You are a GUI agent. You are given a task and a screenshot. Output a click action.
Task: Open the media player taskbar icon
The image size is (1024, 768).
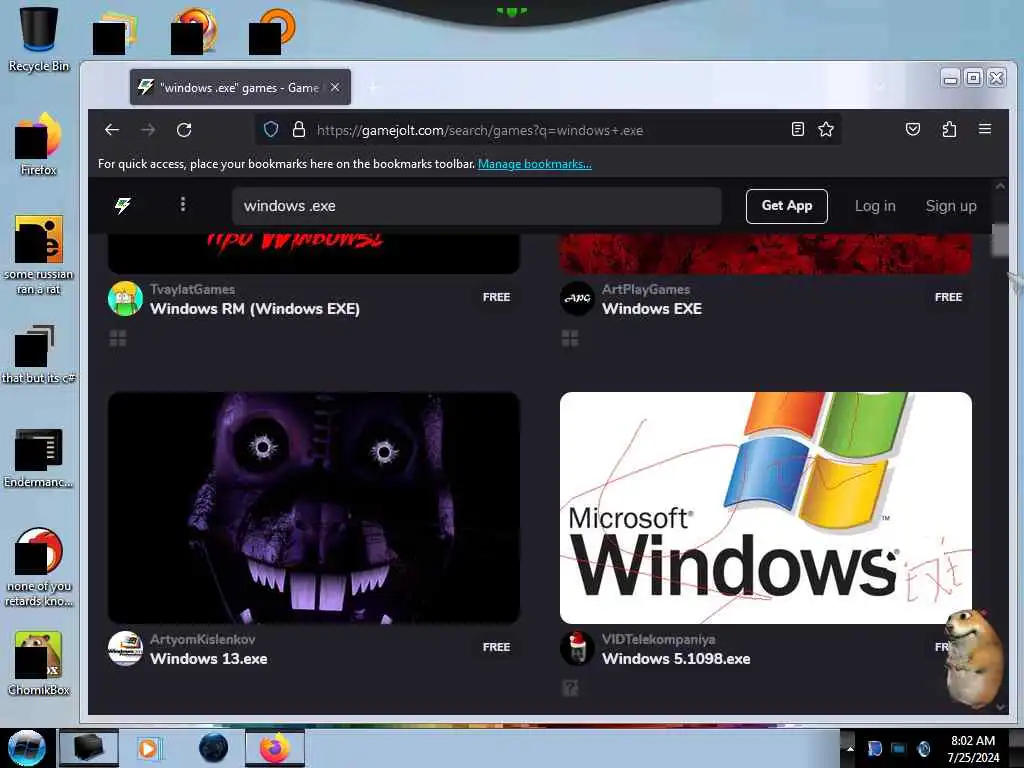(x=148, y=748)
